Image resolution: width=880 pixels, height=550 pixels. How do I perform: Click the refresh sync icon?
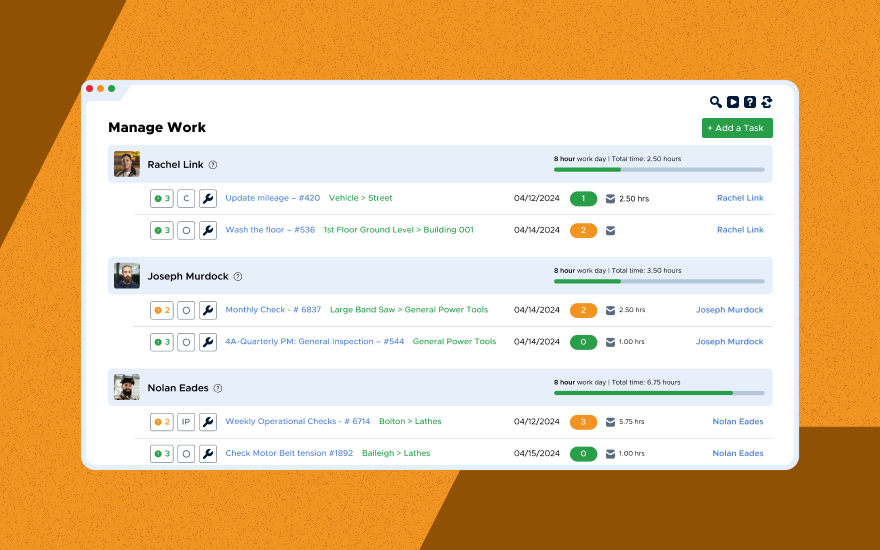coord(767,102)
